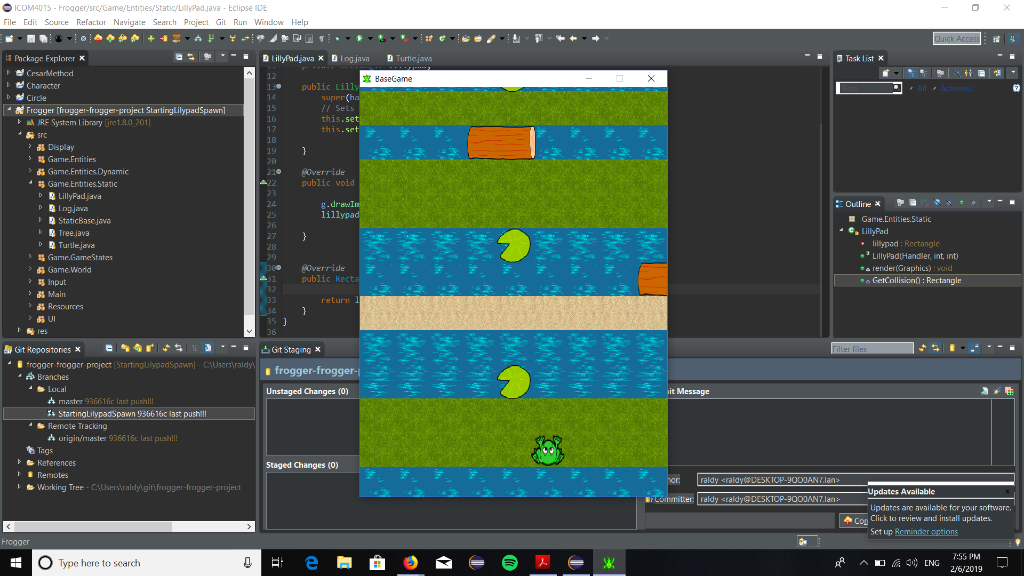Screen dimensions: 1024x576
Task: Select the master local branch
Action: (71, 402)
